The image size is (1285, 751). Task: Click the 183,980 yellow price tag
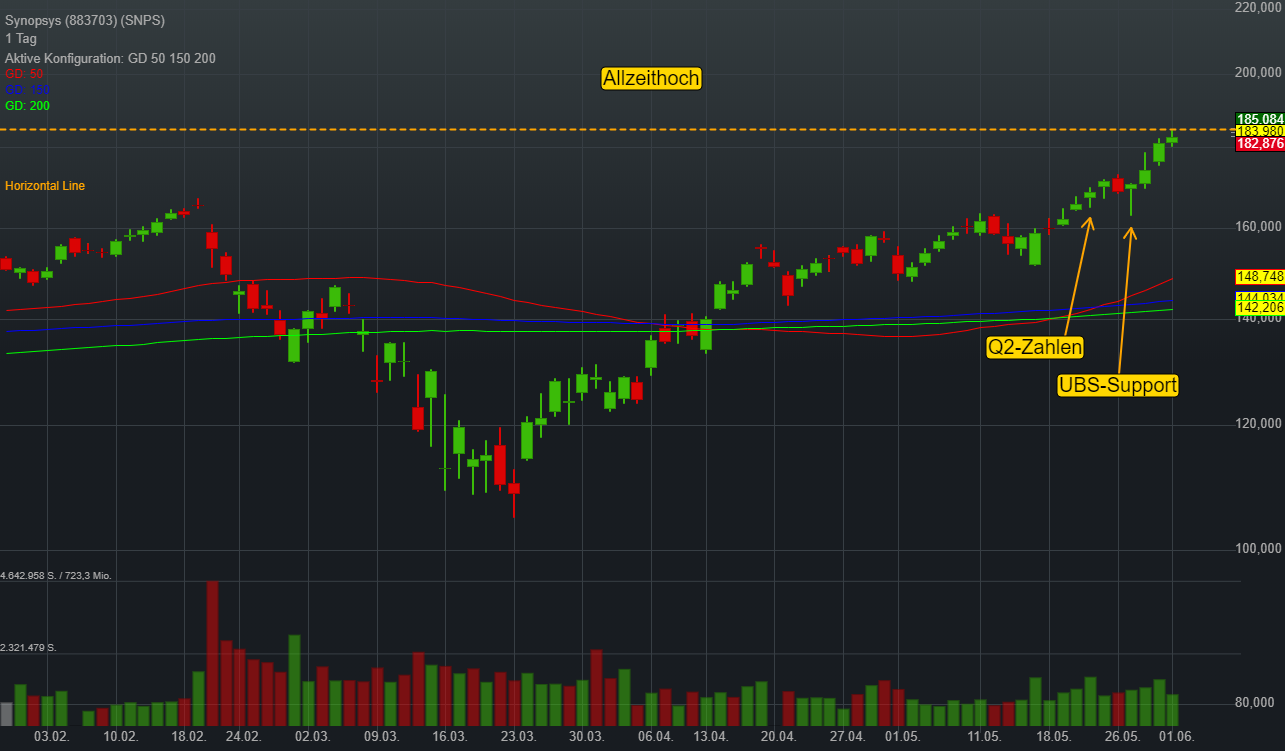(1260, 131)
